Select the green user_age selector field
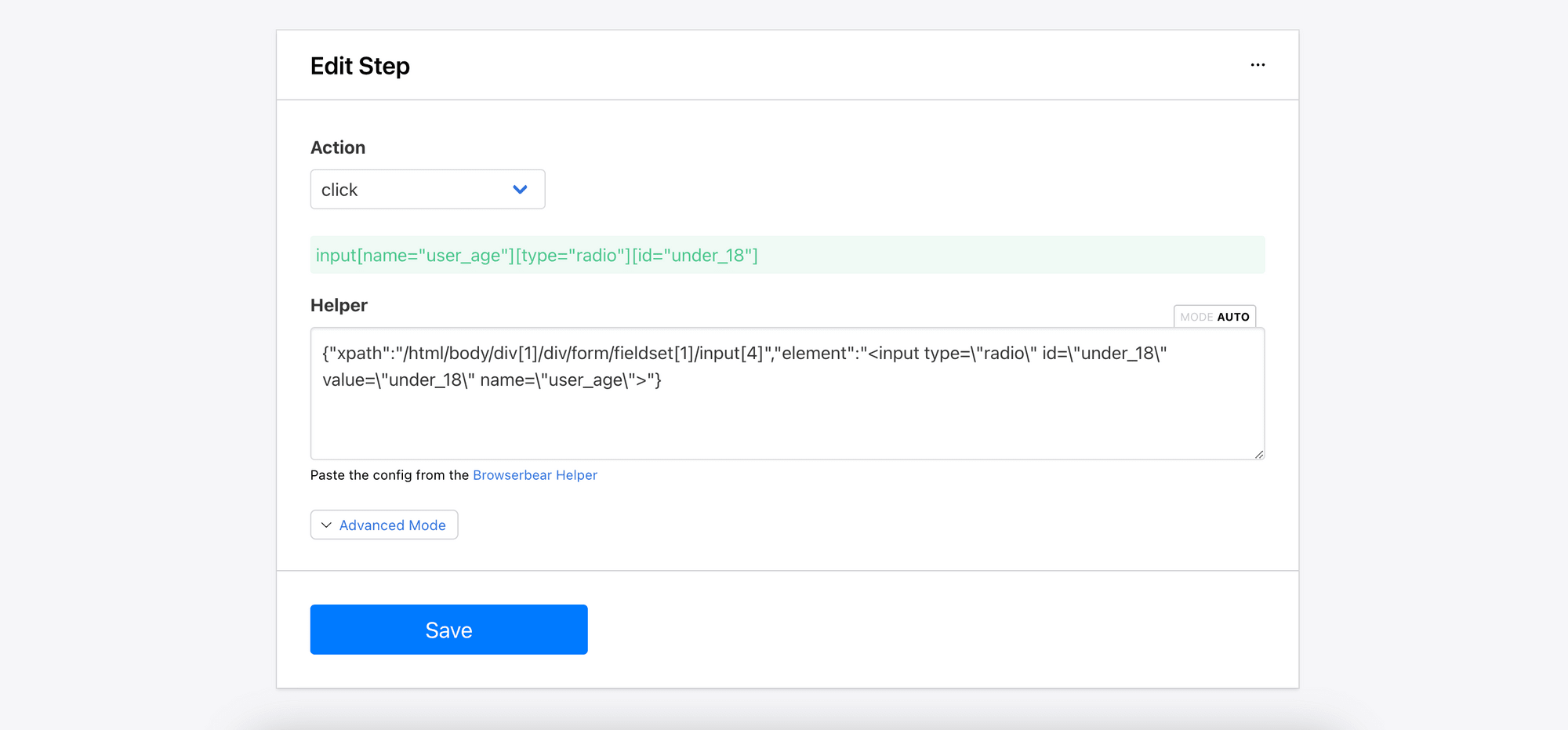Screen dimensions: 1568x730 (536, 255)
